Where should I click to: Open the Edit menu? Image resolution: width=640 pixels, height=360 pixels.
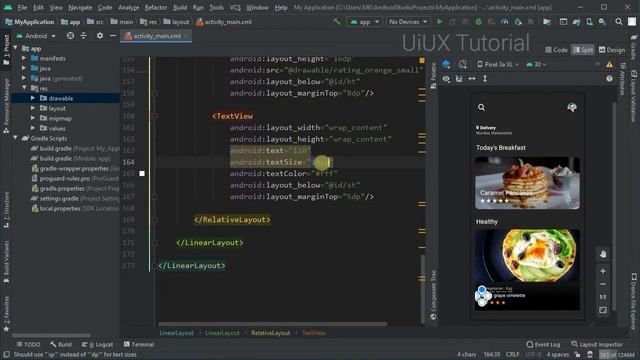tap(38, 7)
